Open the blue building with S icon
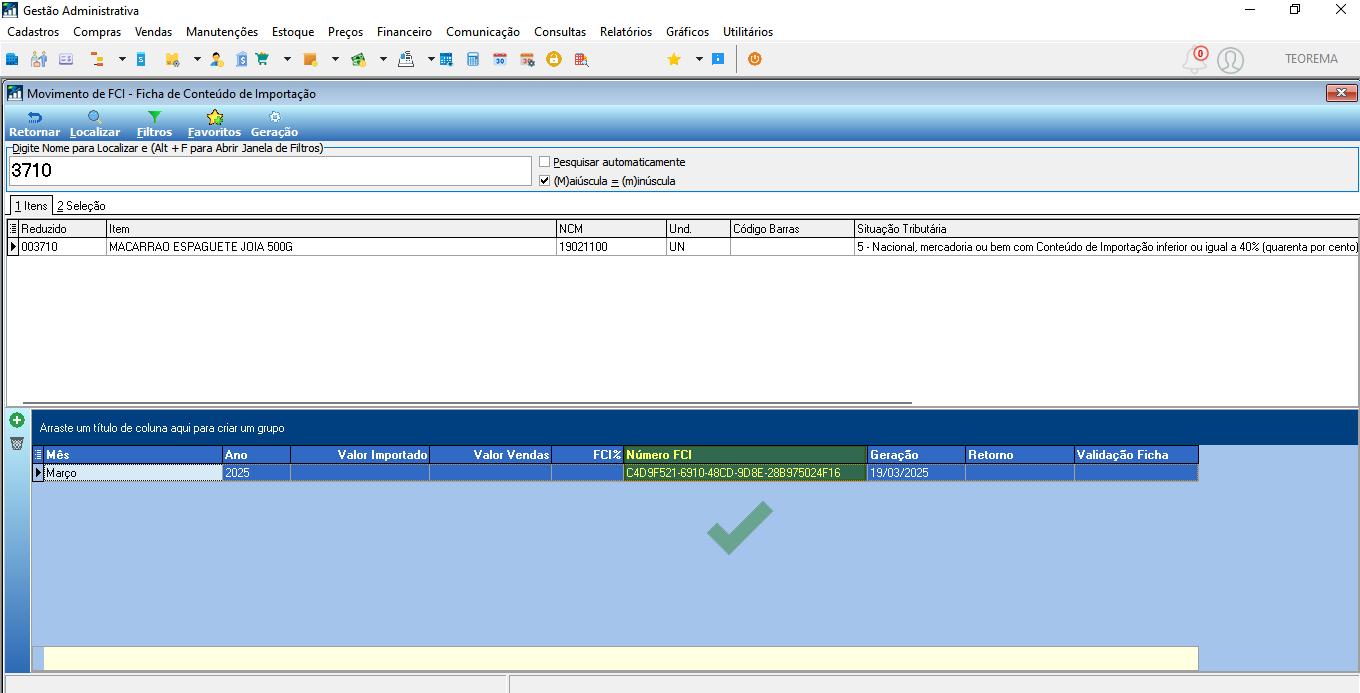The image size is (1360, 693). 241,59
